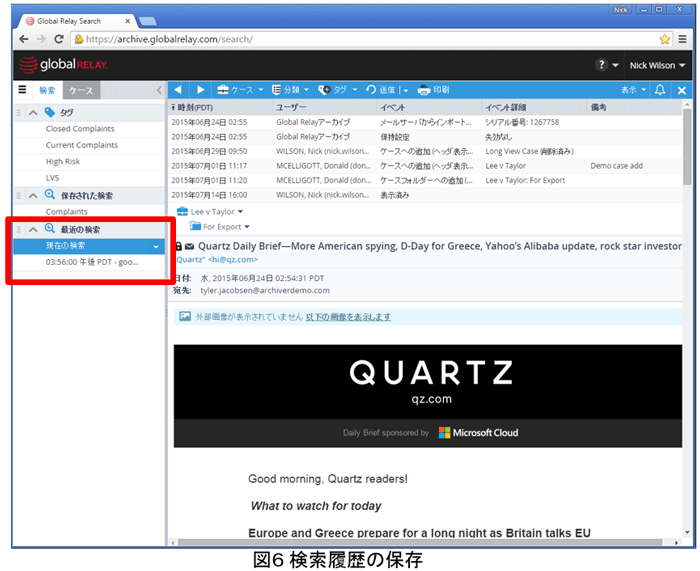Open the Complaints saved search
This screenshot has width=700, height=571.
point(67,212)
